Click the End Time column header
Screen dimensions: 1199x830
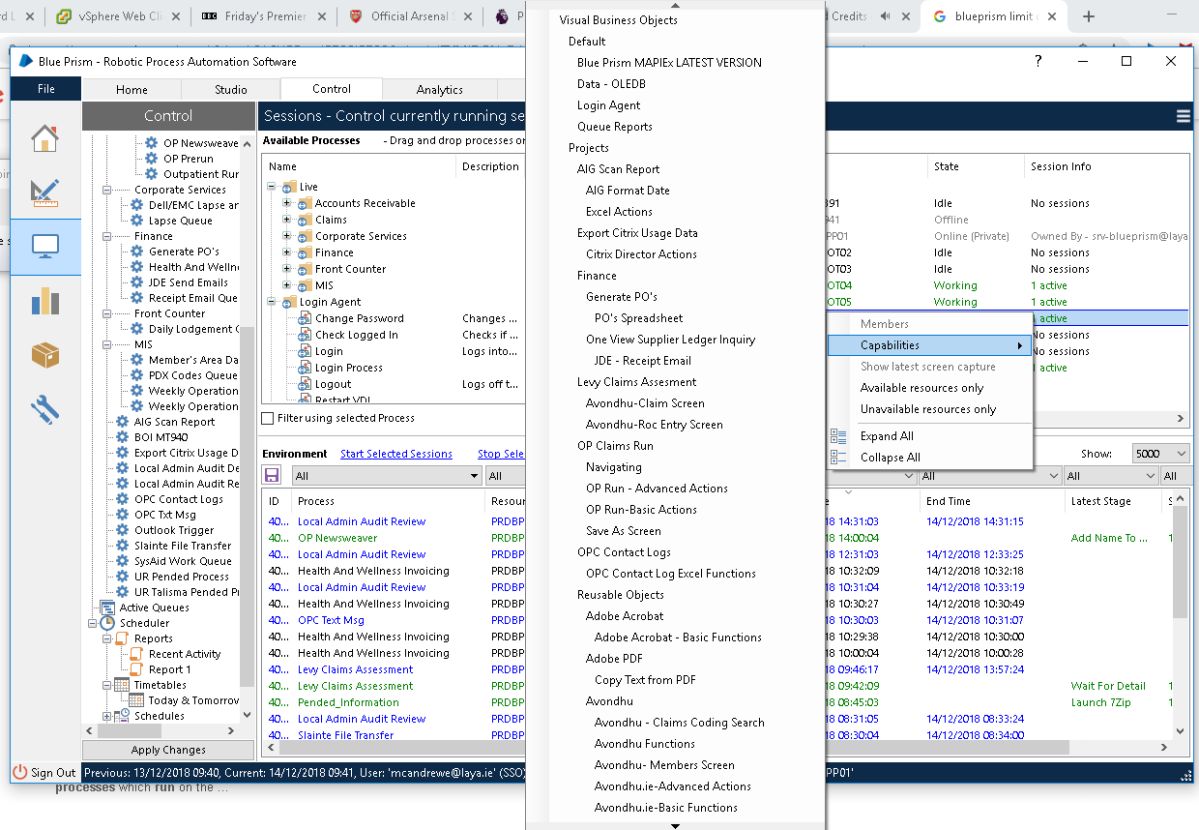click(x=947, y=501)
